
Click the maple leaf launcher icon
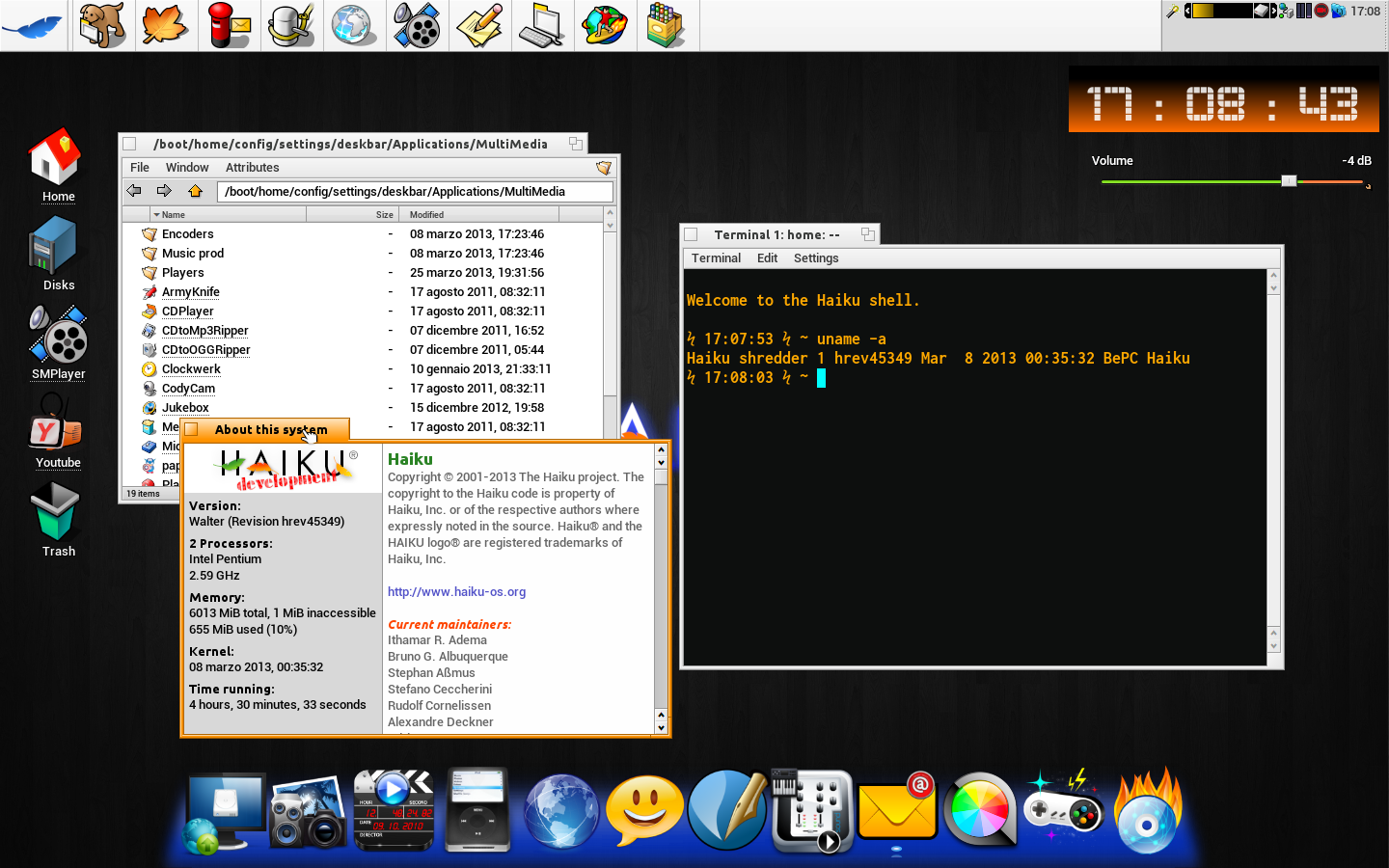[164, 25]
